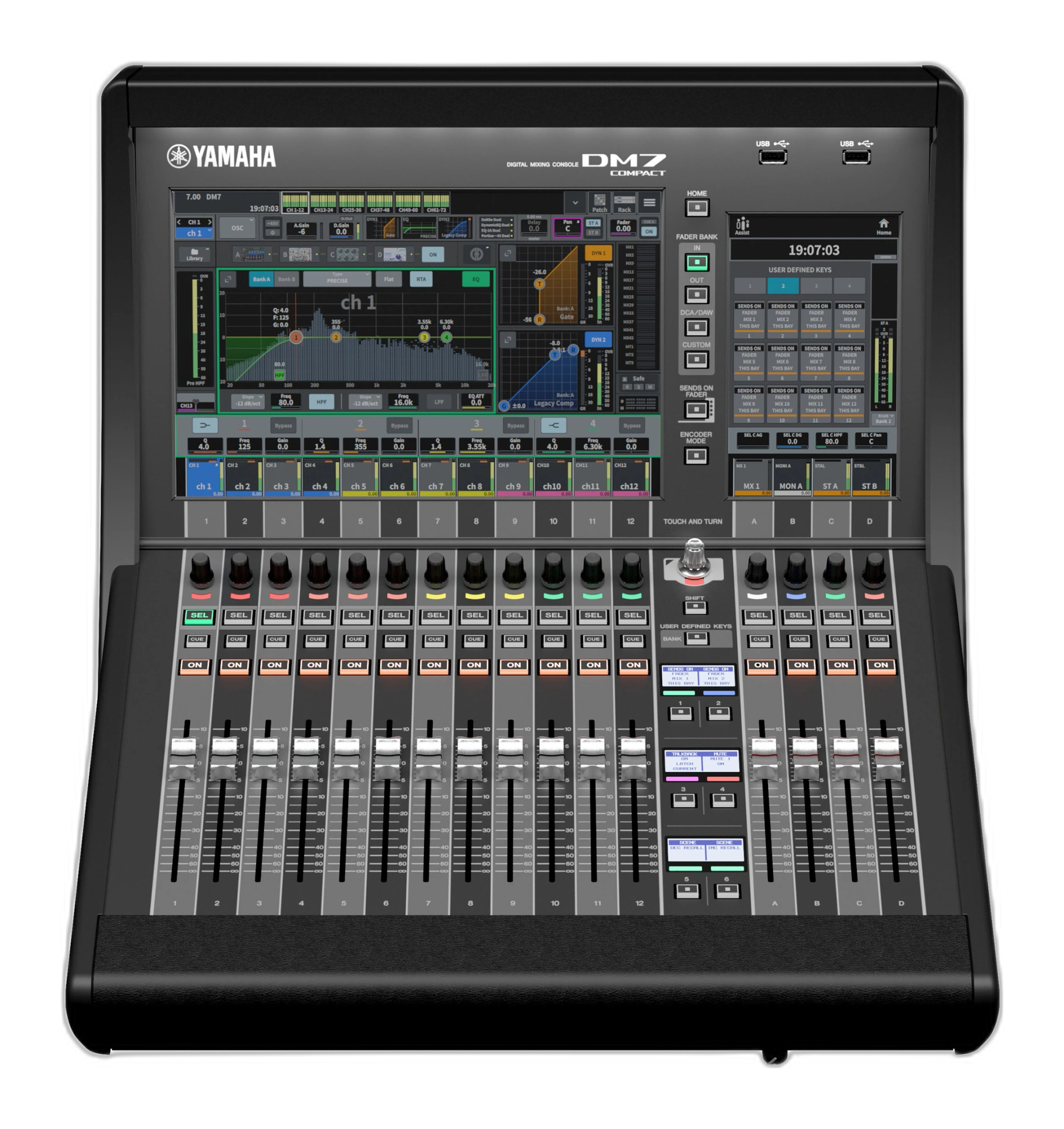Push the SHIFT key
Screen dimensions: 1064x1129
pos(695,608)
